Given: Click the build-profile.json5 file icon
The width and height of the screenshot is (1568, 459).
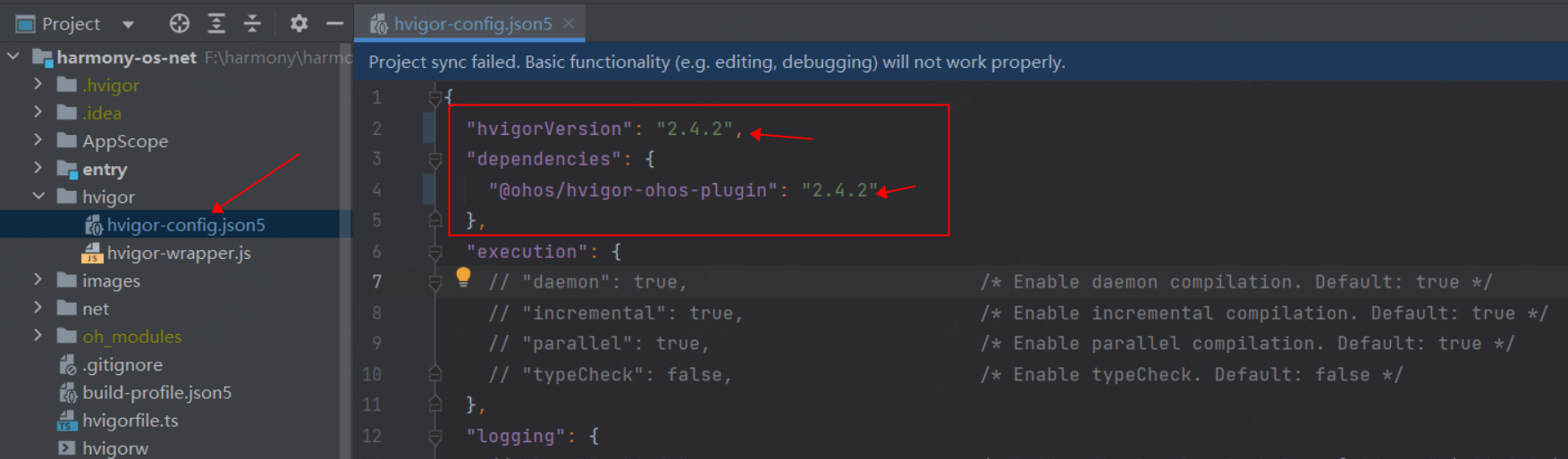Looking at the screenshot, I should pyautogui.click(x=67, y=392).
